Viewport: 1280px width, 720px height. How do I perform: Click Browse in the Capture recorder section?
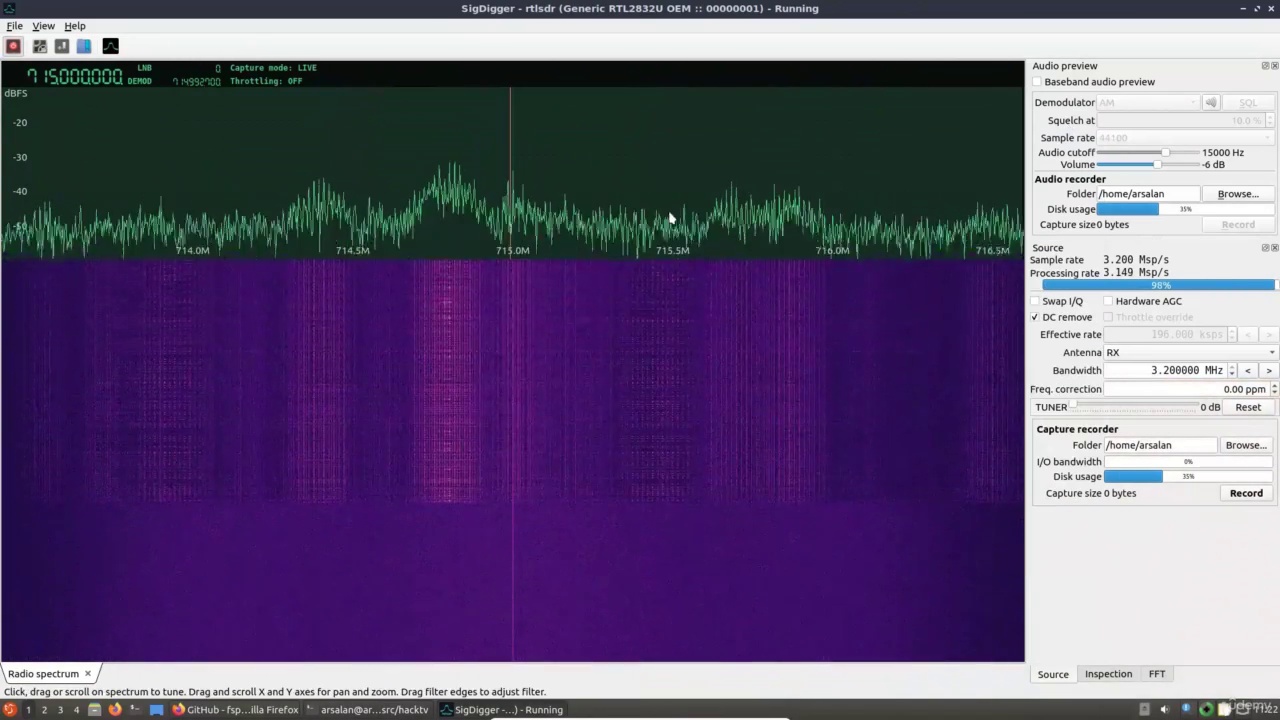click(1246, 445)
